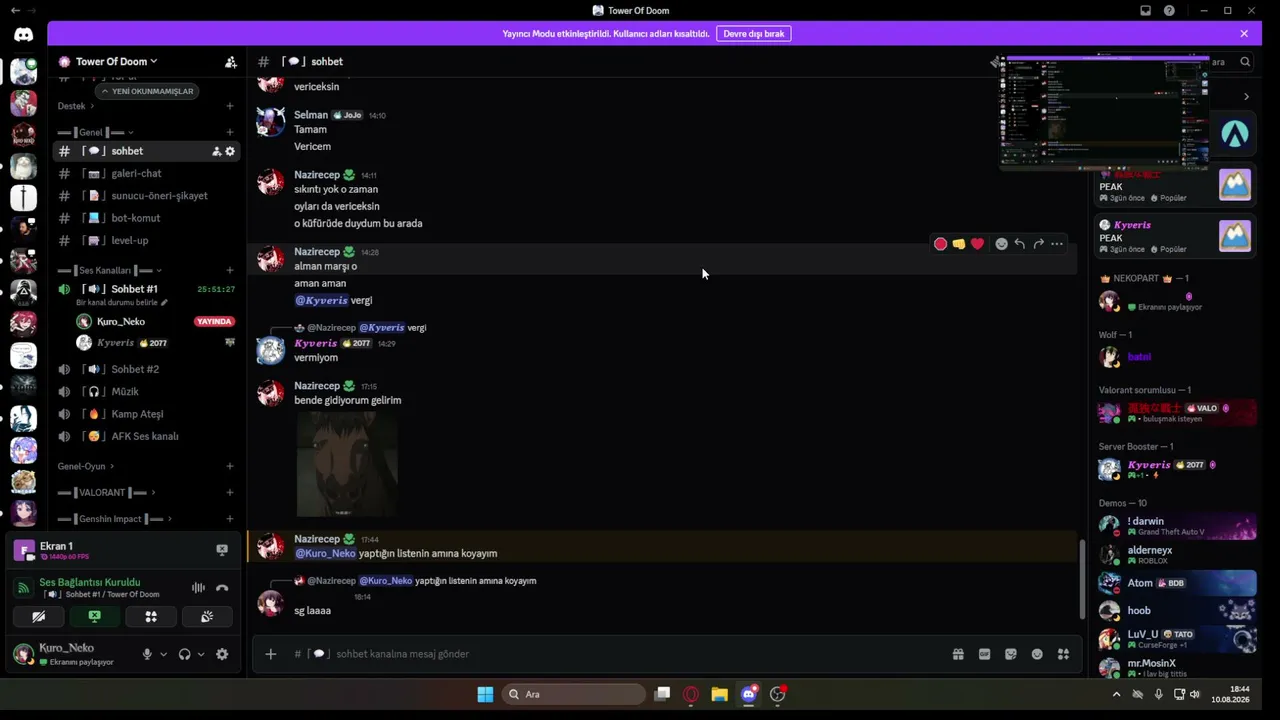Add channel plus next to Genel category
Screen dimensions: 1280x720
pyautogui.click(x=230, y=132)
